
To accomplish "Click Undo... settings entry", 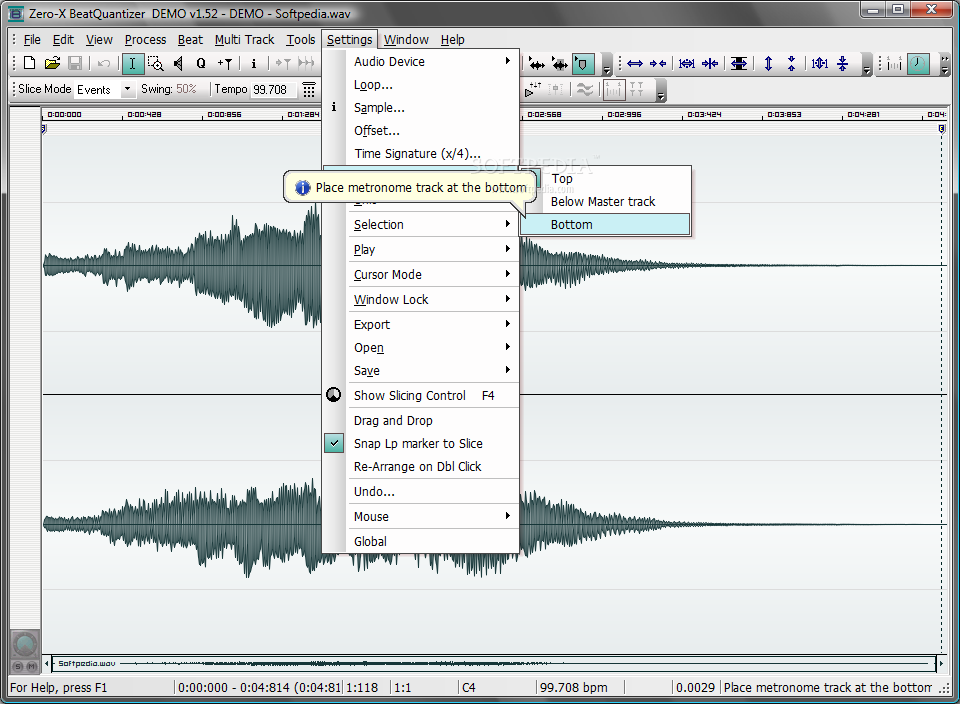I will point(421,492).
